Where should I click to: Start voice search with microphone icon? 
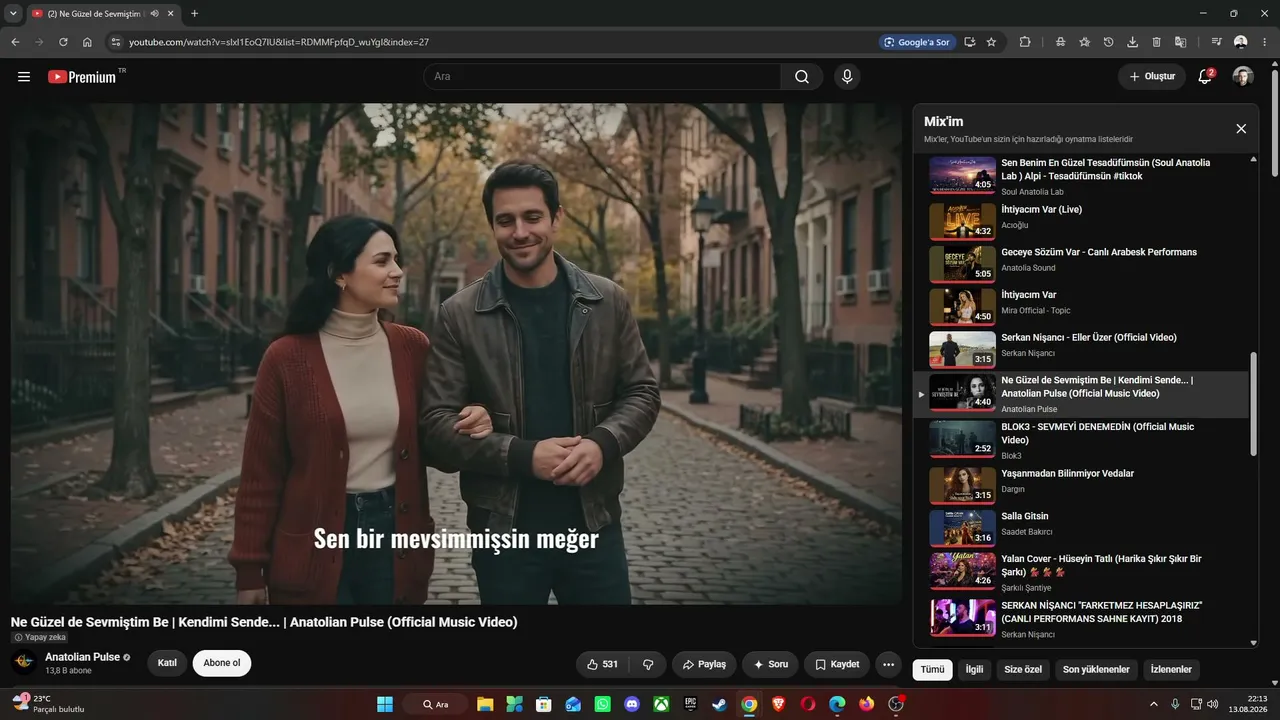847,77
